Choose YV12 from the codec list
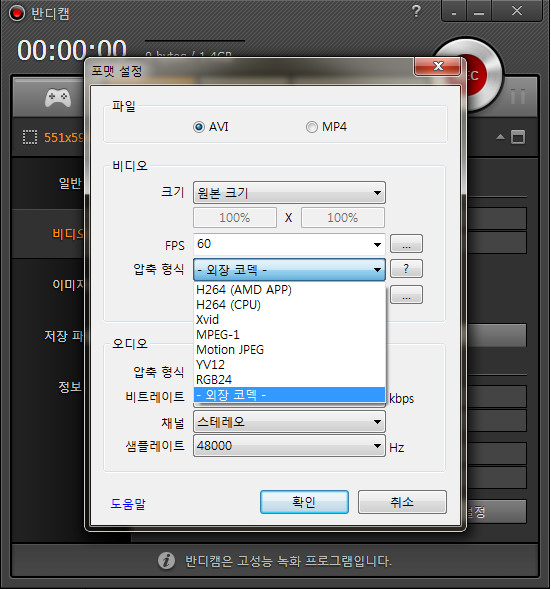The height and width of the screenshot is (590, 551). coord(289,365)
